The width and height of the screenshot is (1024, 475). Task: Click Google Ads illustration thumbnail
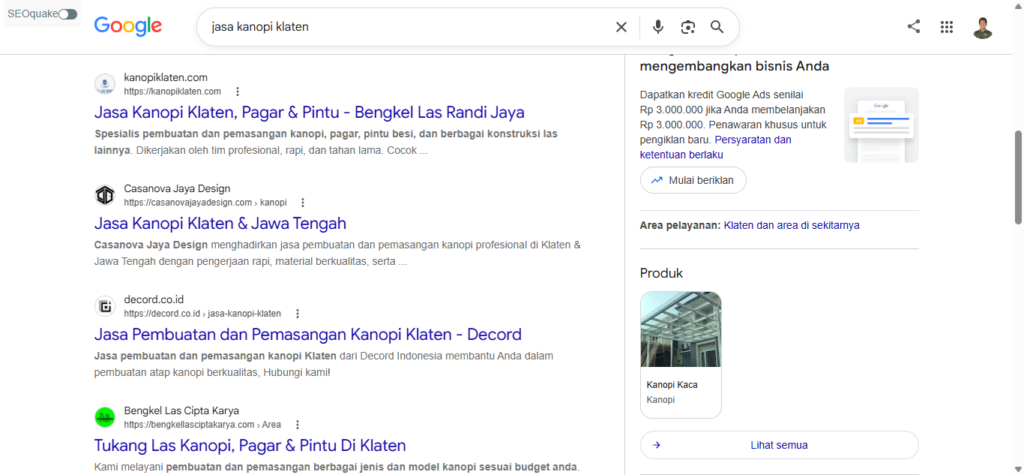(x=881, y=125)
